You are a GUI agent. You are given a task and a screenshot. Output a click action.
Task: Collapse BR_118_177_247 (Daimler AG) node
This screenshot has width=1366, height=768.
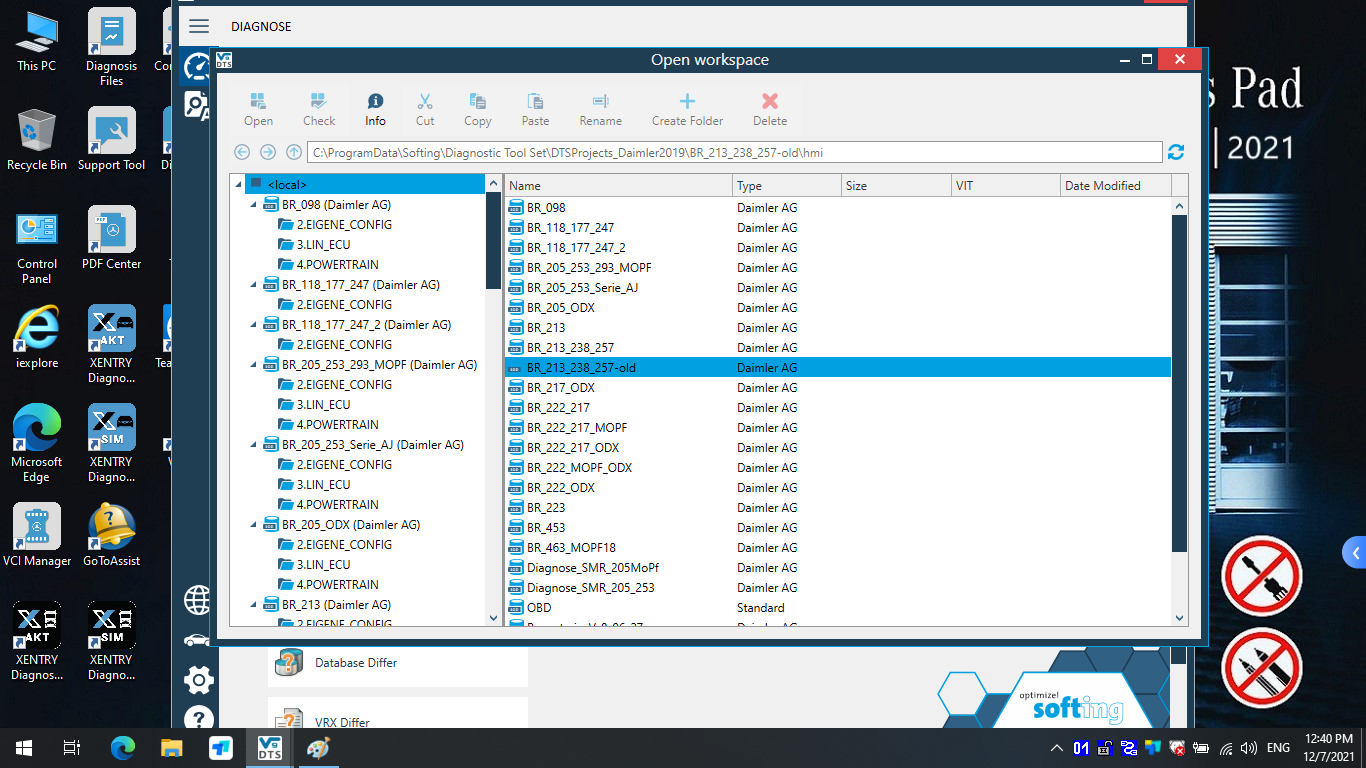pyautogui.click(x=254, y=284)
